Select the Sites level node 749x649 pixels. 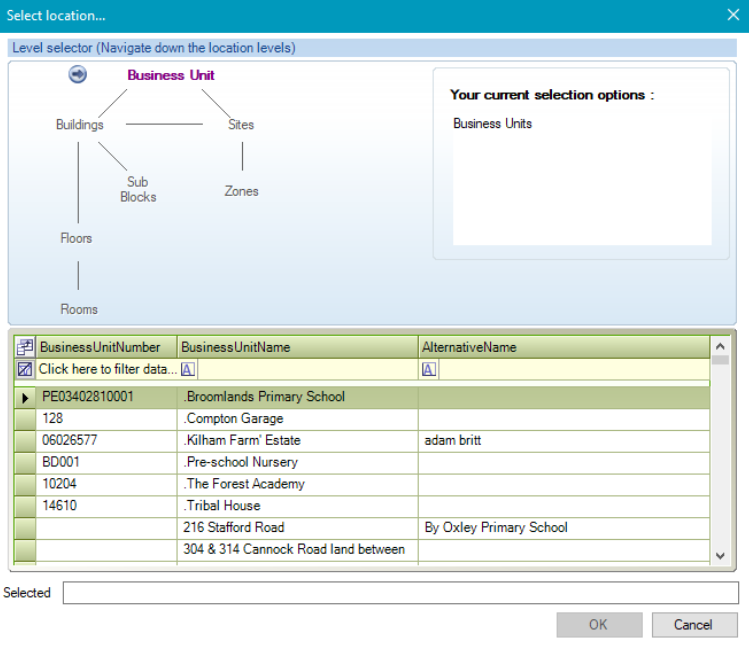[x=241, y=125]
